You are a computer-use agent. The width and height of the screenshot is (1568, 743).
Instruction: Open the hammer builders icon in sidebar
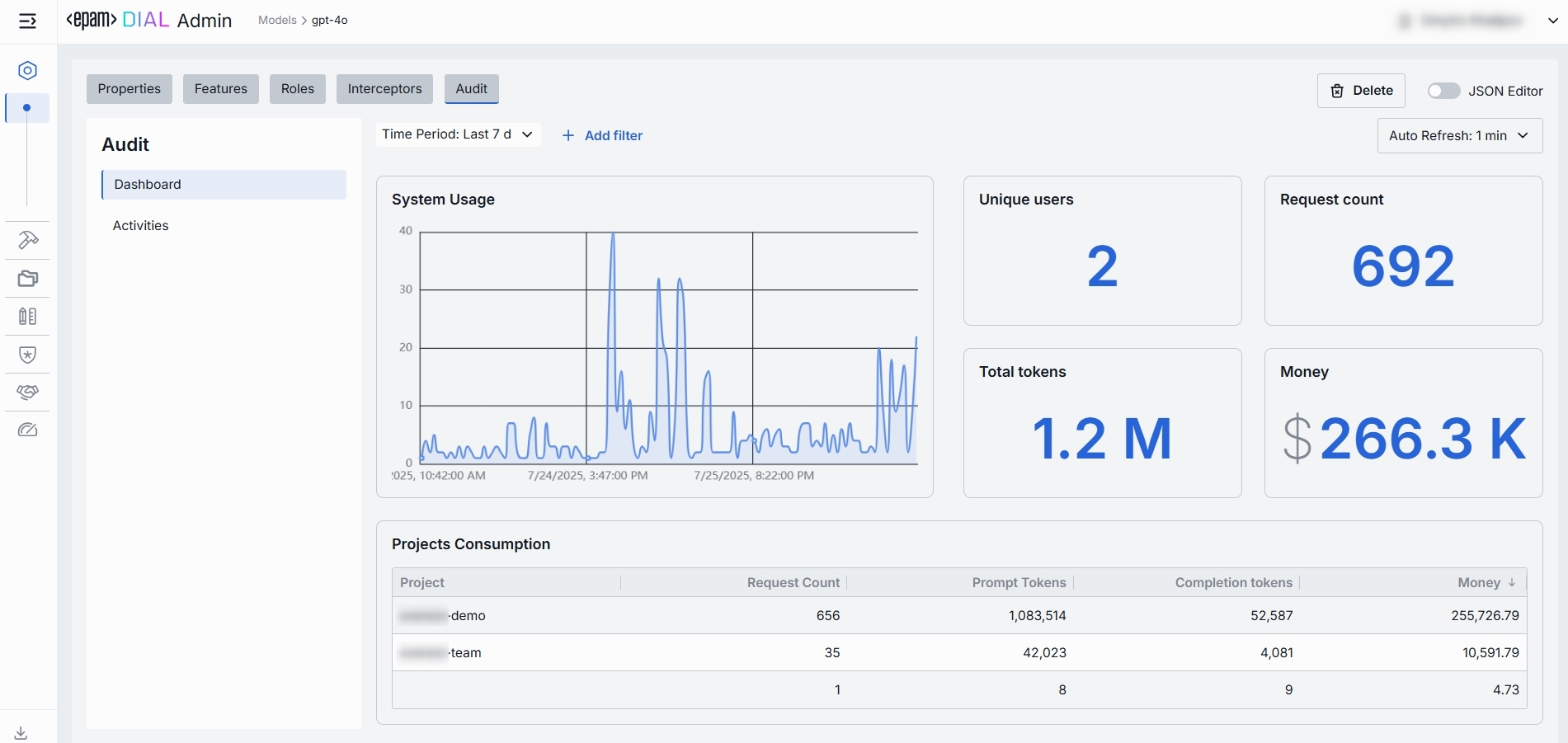[x=27, y=240]
